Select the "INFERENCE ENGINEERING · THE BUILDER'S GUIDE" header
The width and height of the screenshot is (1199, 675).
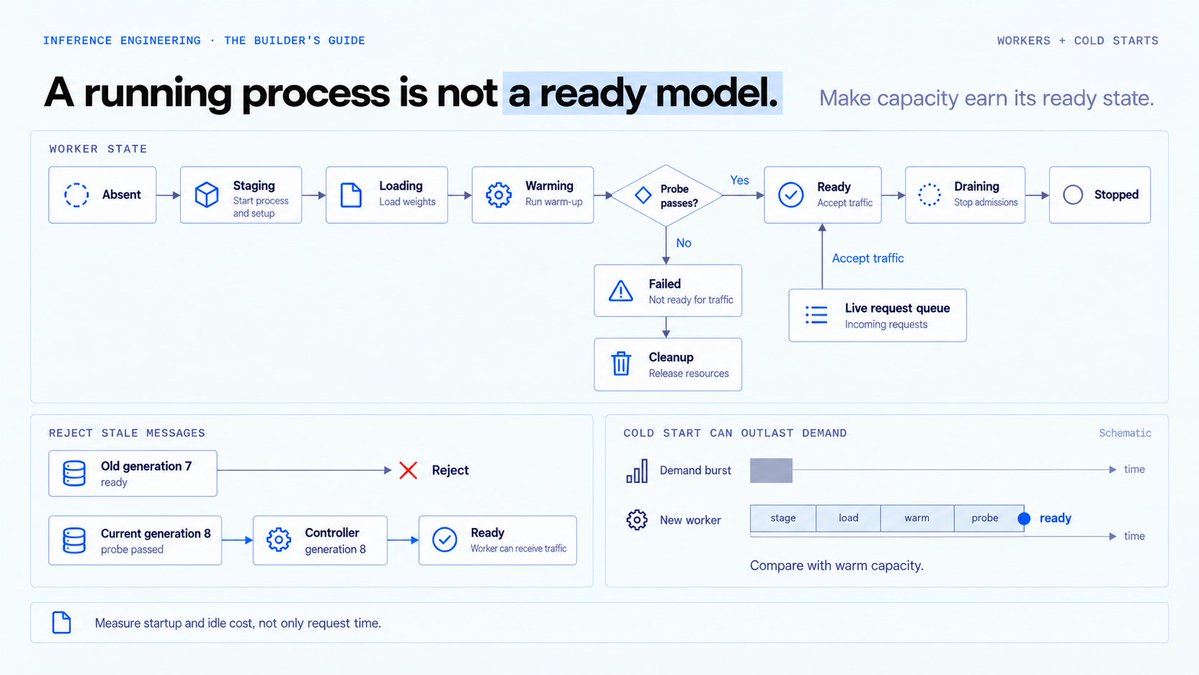pyautogui.click(x=204, y=41)
